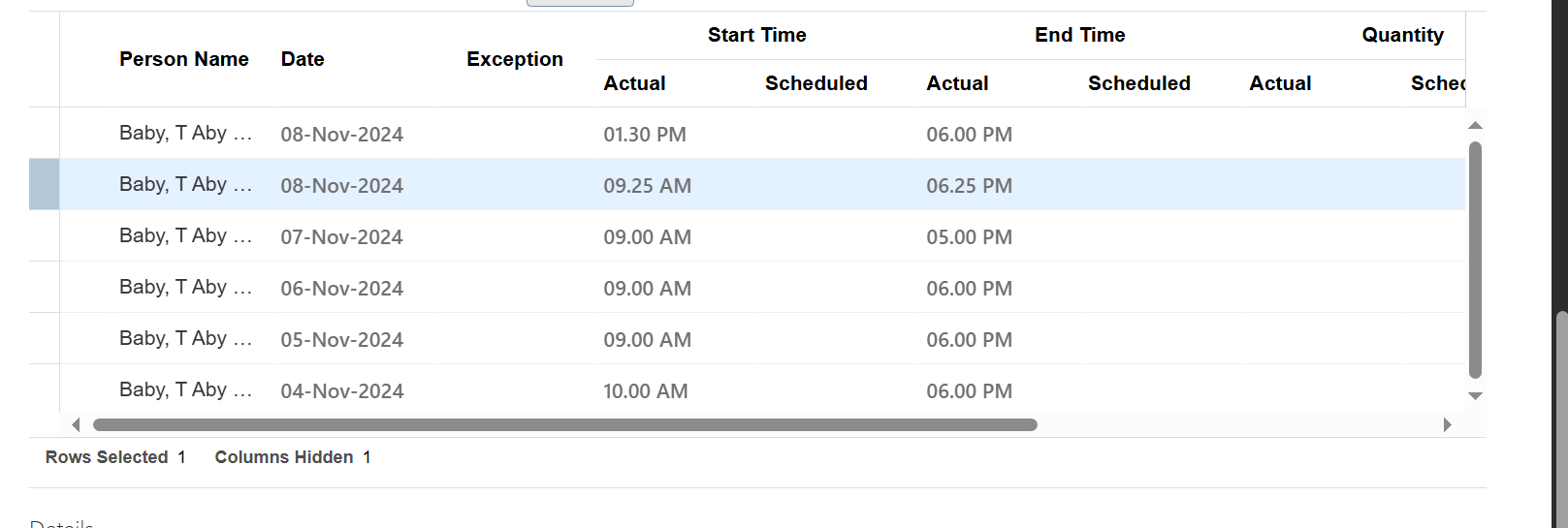Click the Rows Selected status text
This screenshot has width=1568, height=528.
[x=115, y=457]
